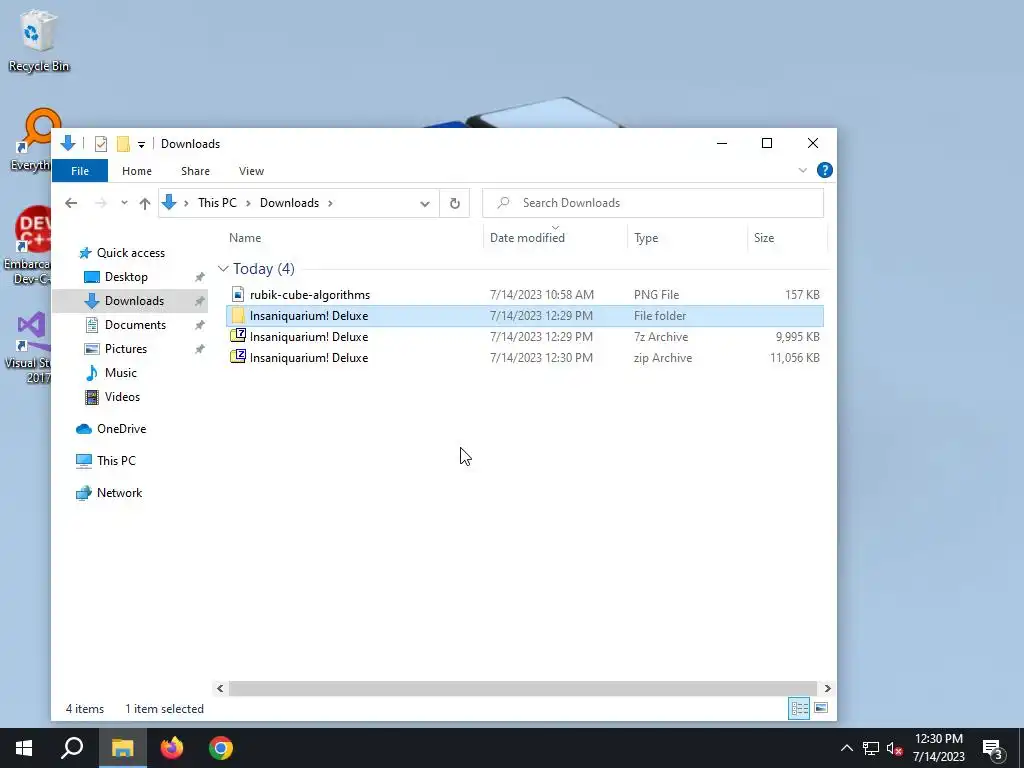
Task: Click the 11,056 KB size cell
Action: [x=795, y=358]
